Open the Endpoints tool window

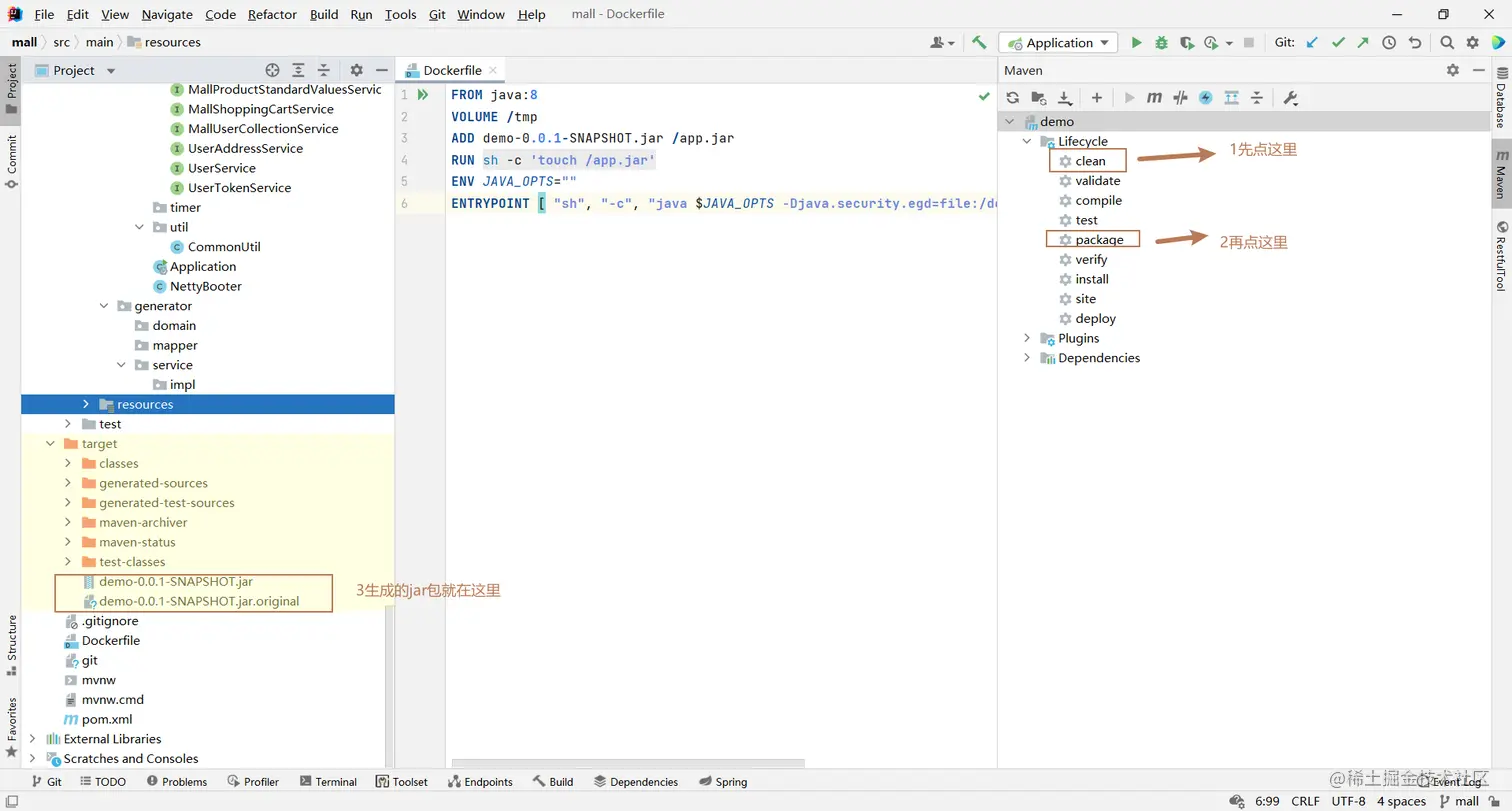tap(480, 782)
